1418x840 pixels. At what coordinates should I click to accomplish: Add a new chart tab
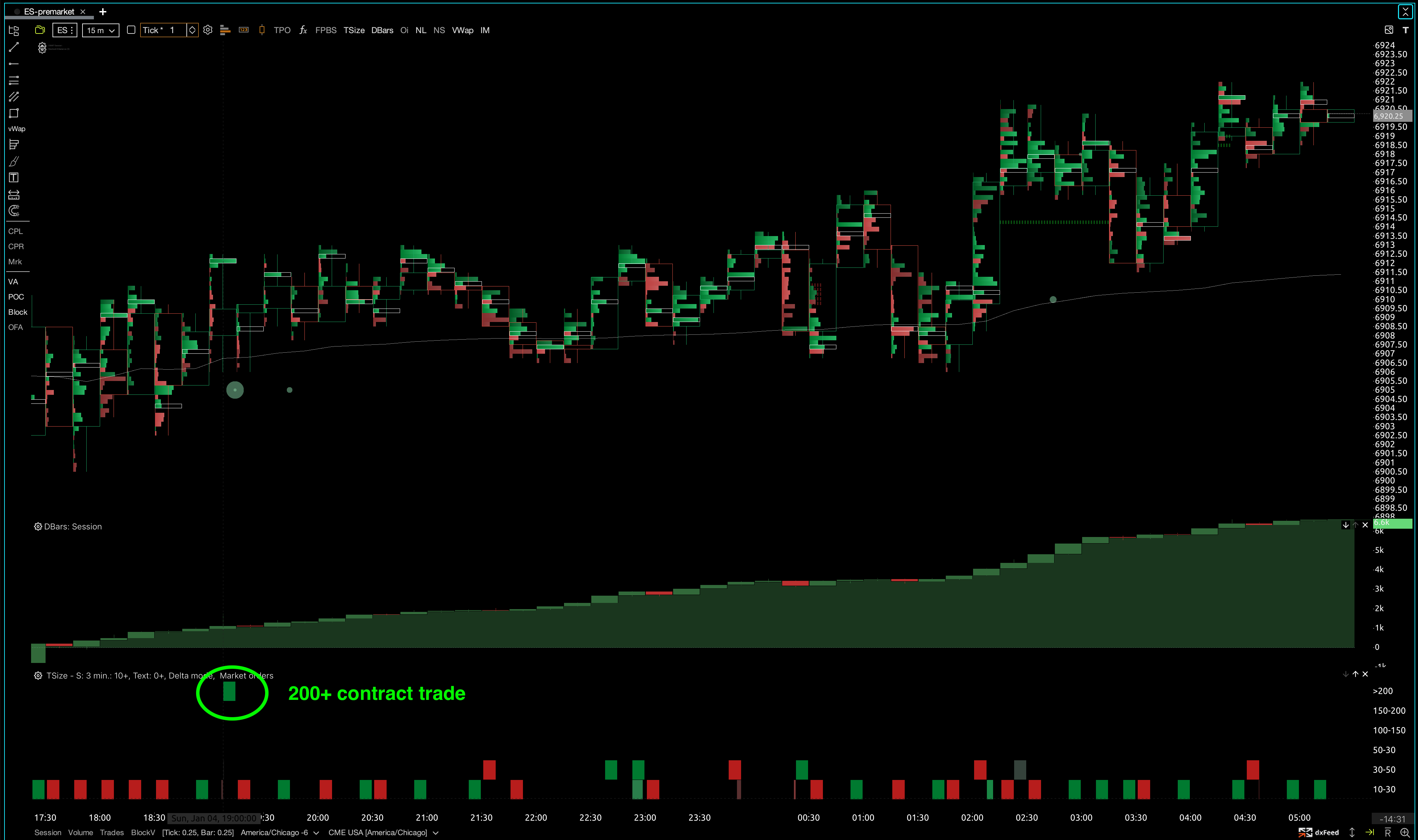point(103,11)
